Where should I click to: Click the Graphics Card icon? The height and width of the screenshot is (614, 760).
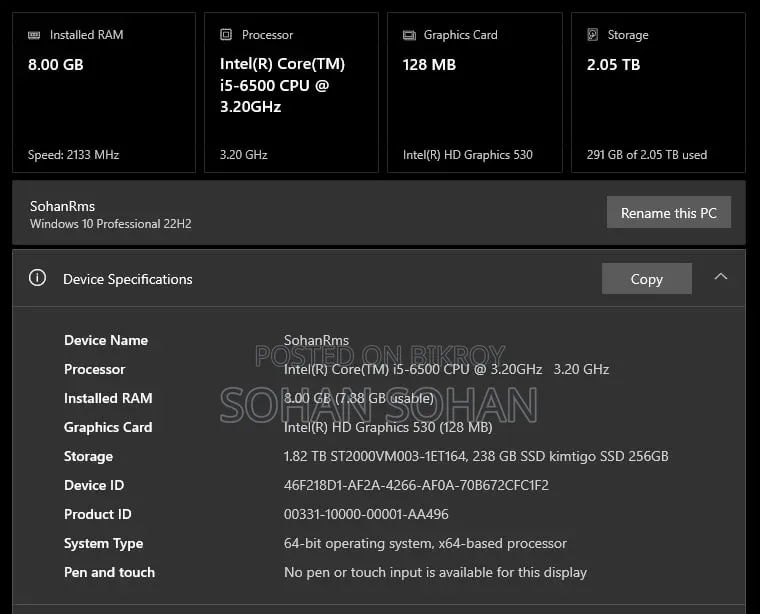tap(410, 35)
